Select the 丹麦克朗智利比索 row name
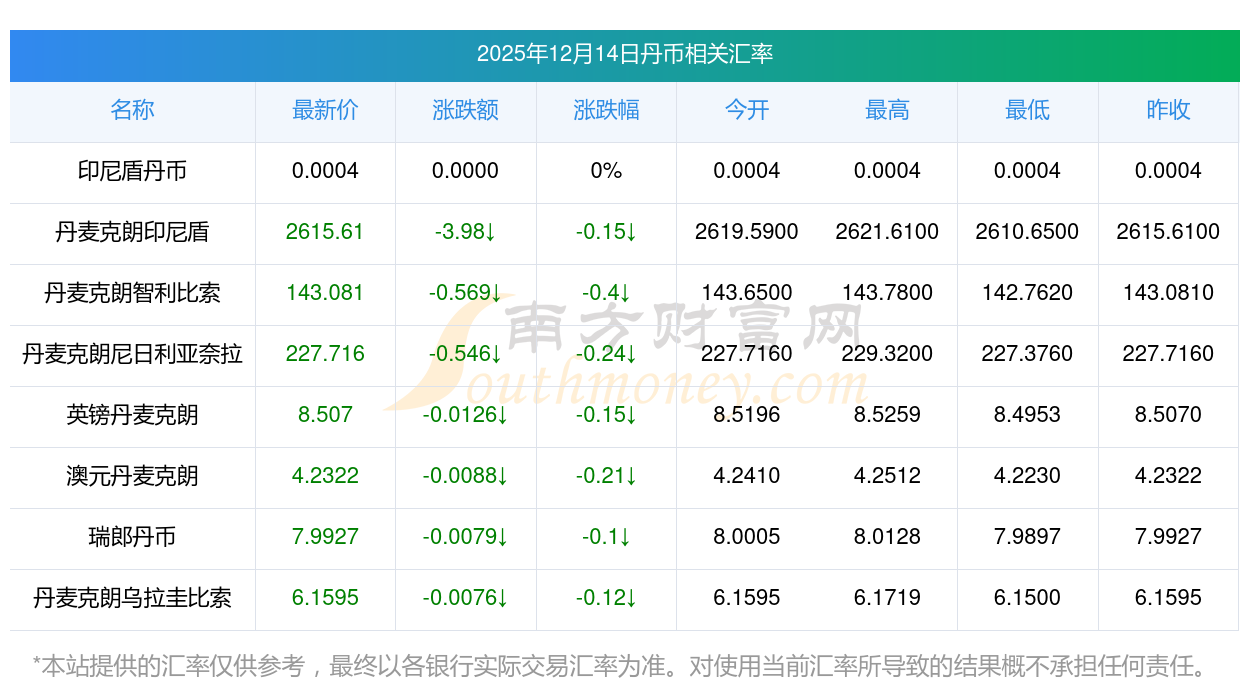This screenshot has height=697, width=1250. [x=132, y=293]
